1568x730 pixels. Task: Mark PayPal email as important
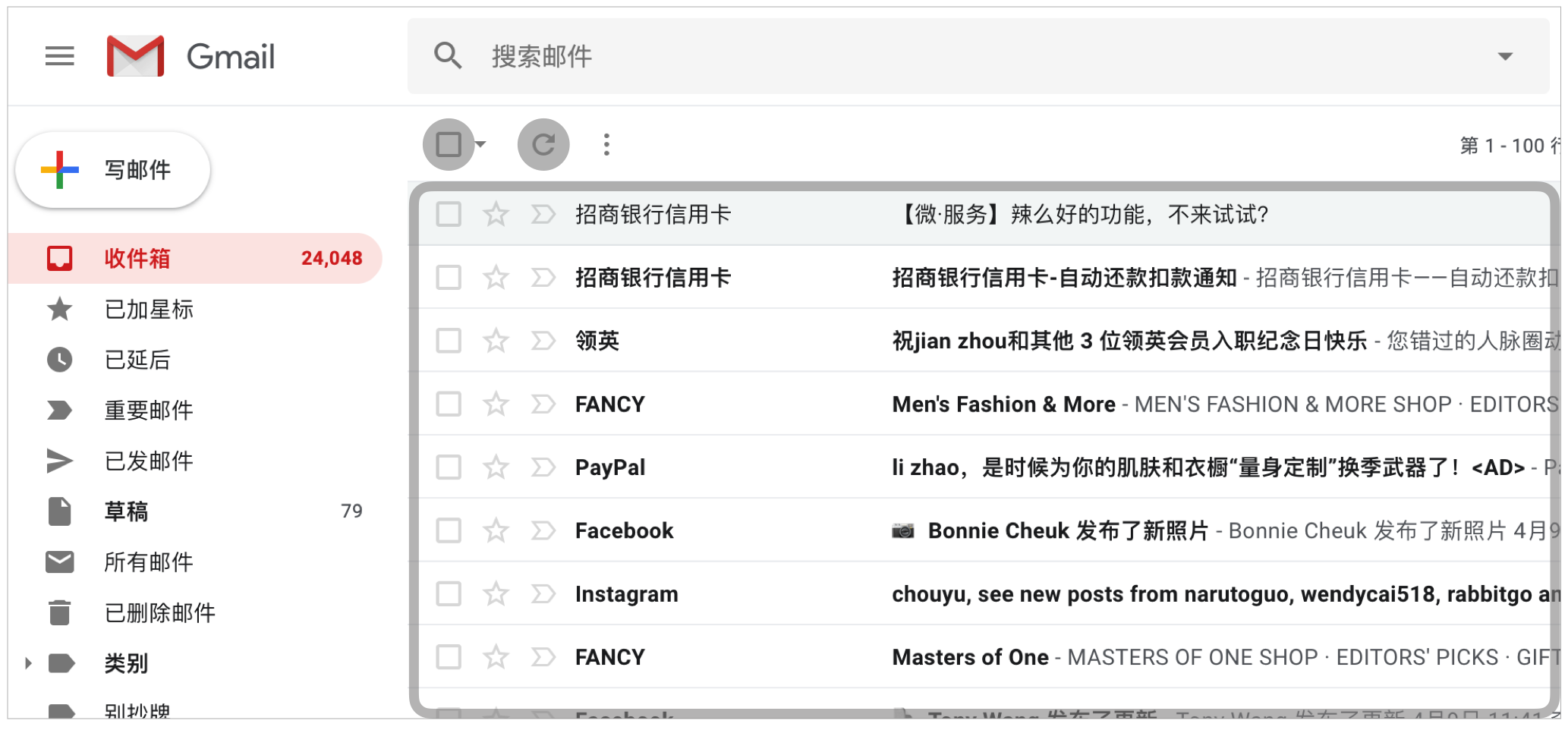[x=543, y=467]
